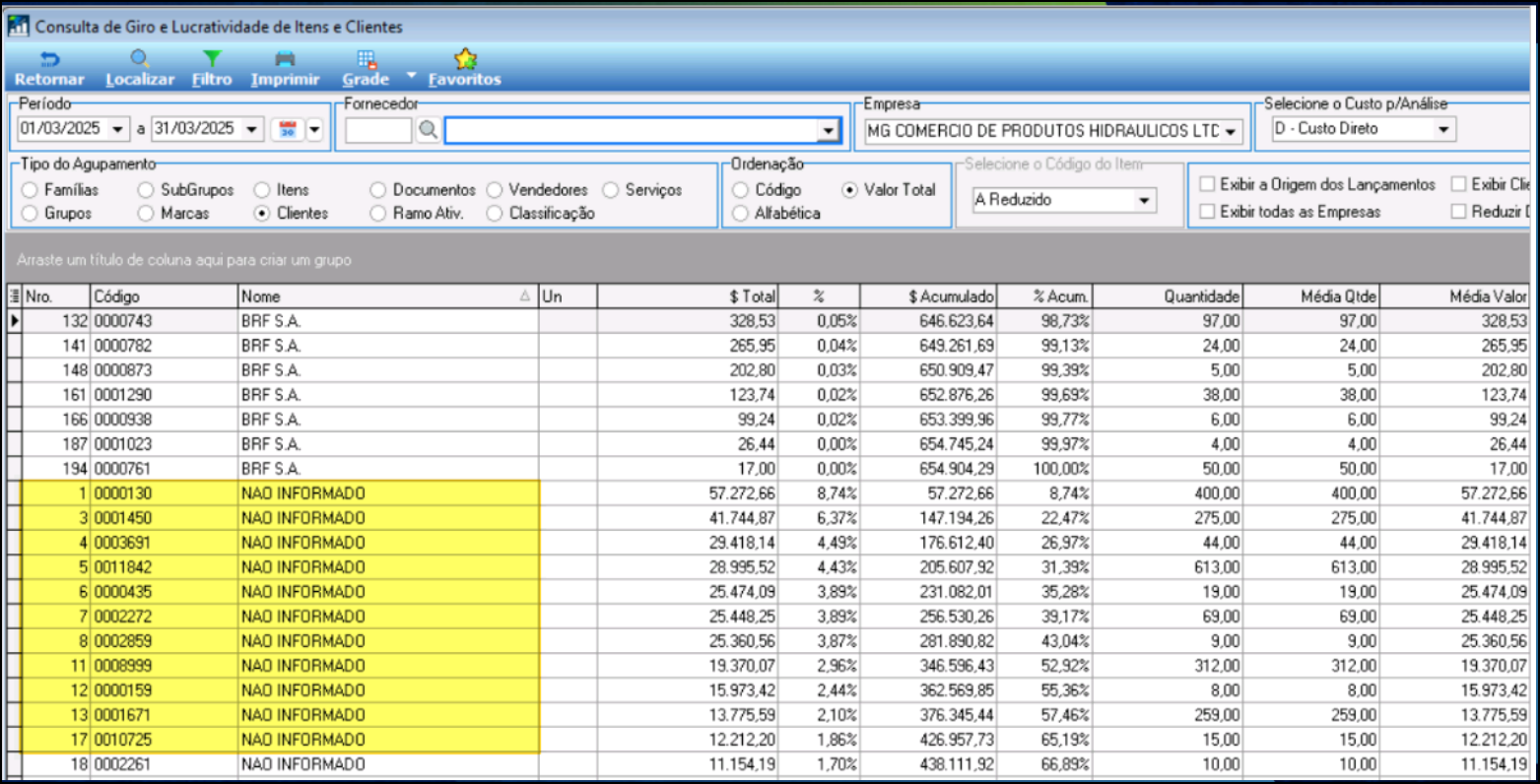Sort by the $ Total column header
1540x784 pixels.
click(688, 296)
